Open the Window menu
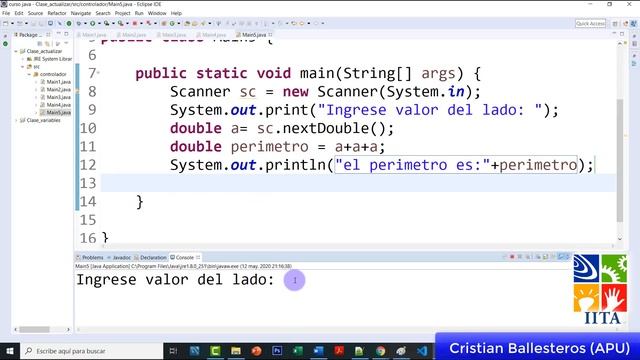Viewport: 640px width, 360px height. [157, 13]
